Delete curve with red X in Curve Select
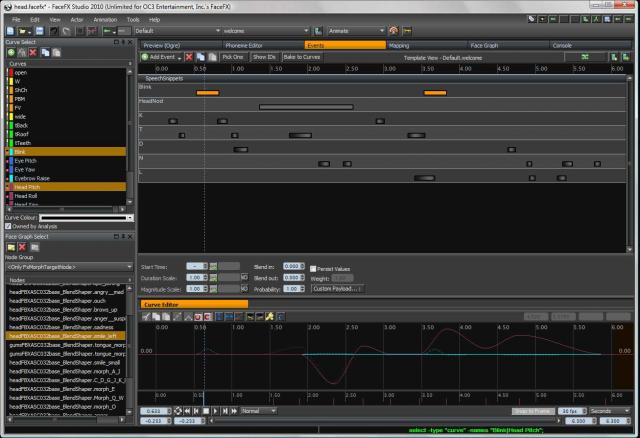Screen dimensions: 640x438 [33, 53]
